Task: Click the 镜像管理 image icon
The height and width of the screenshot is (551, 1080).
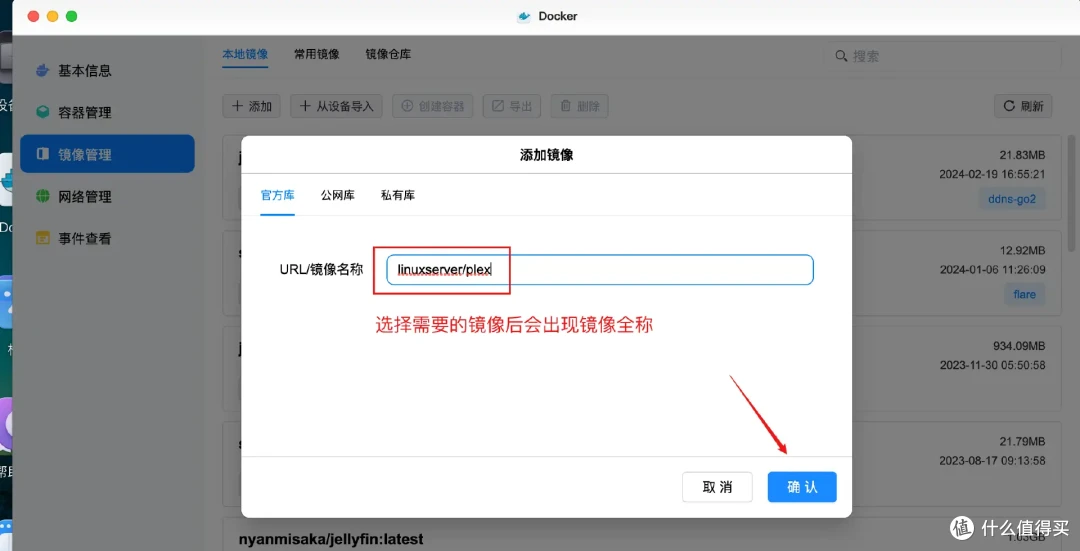Action: pyautogui.click(x=43, y=154)
